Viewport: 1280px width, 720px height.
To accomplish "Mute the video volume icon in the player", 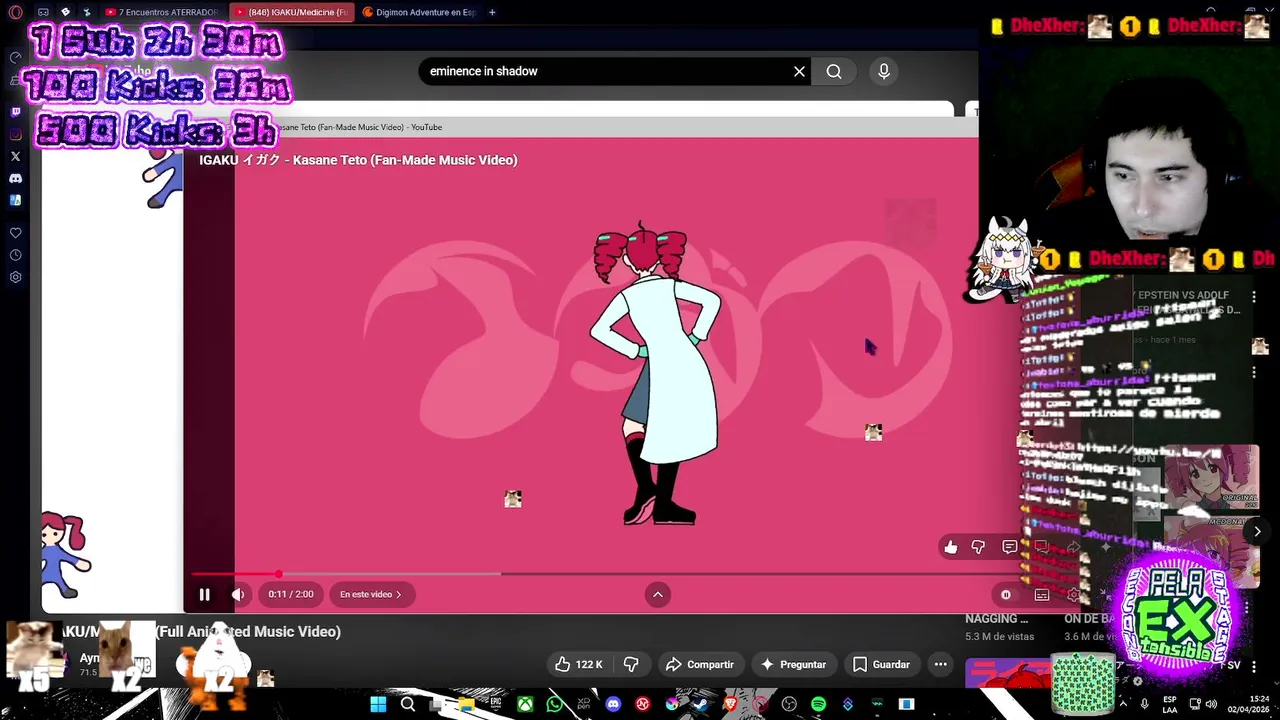I will [x=238, y=594].
